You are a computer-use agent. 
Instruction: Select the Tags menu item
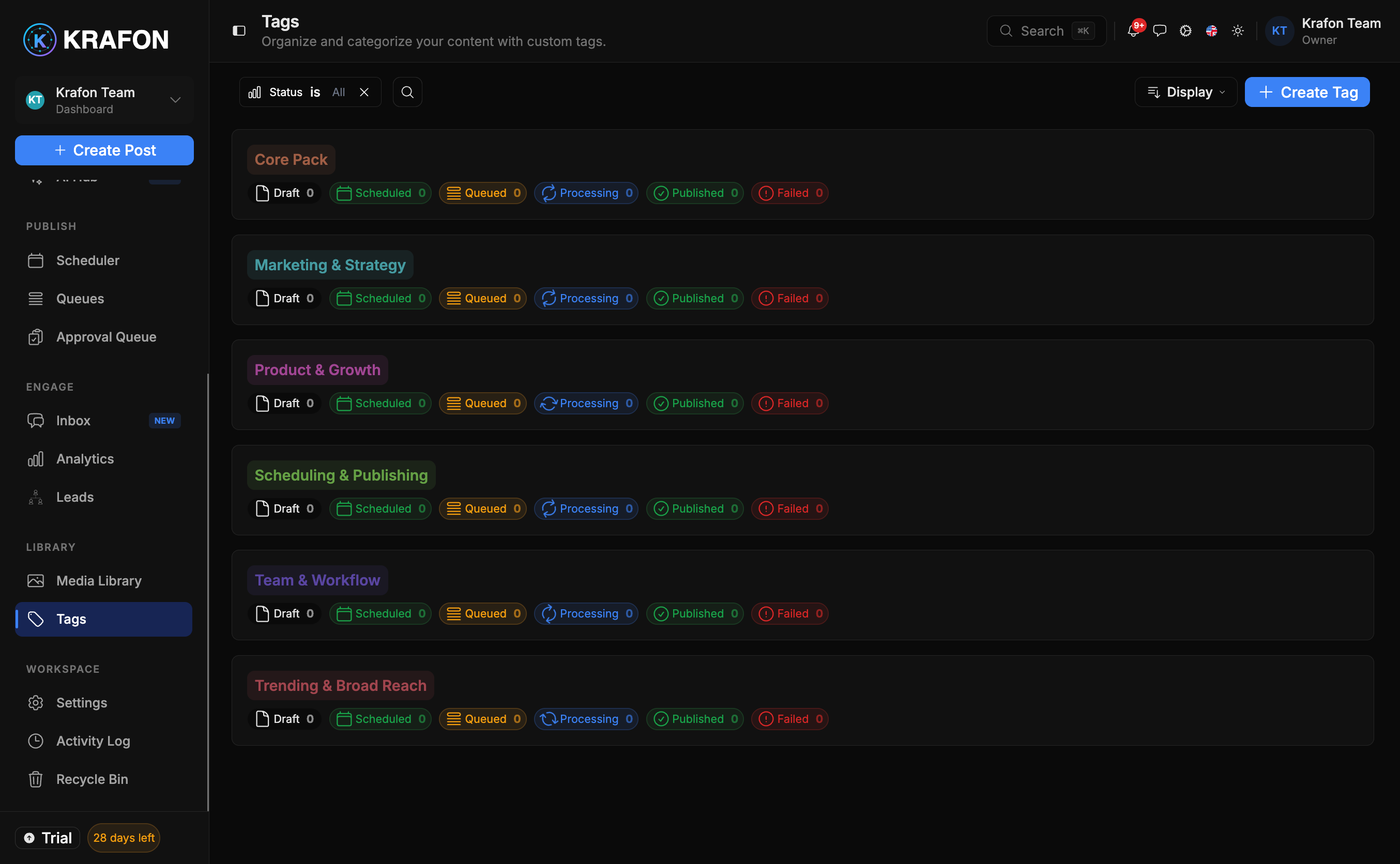104,619
